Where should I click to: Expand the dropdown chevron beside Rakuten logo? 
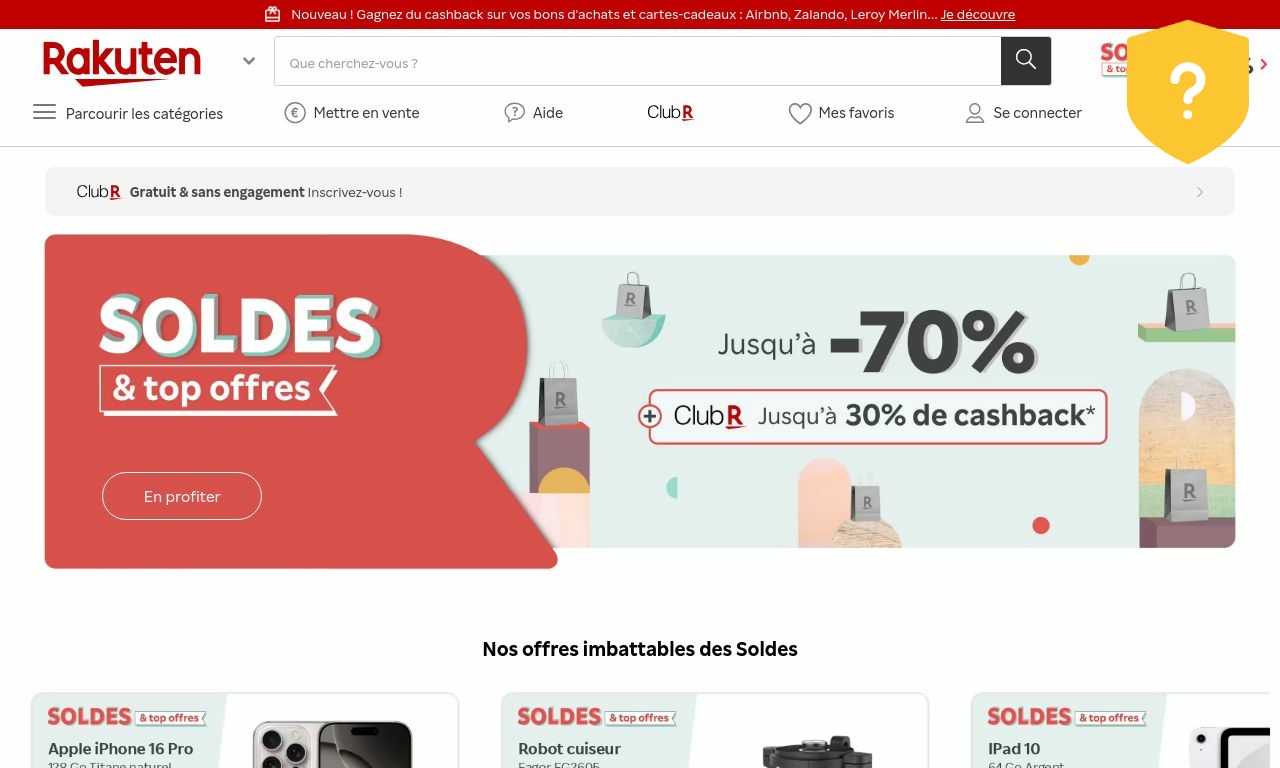(x=249, y=61)
